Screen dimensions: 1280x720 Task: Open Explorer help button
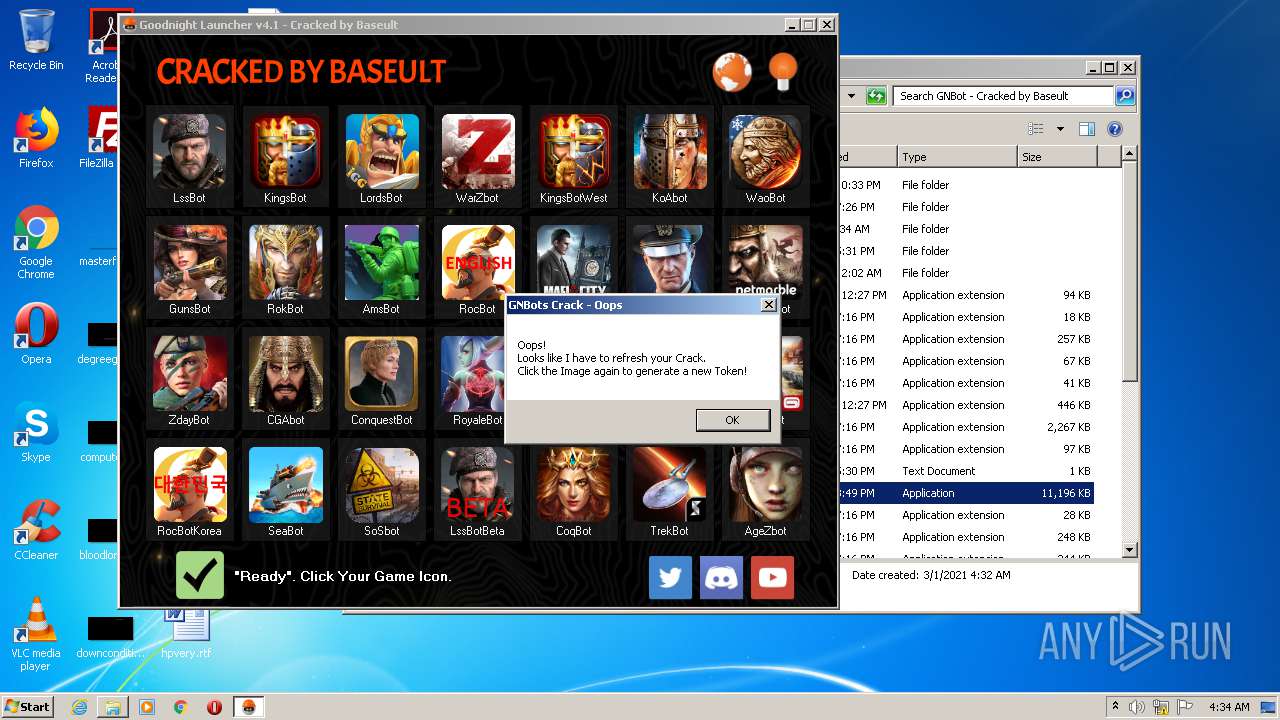[1115, 129]
